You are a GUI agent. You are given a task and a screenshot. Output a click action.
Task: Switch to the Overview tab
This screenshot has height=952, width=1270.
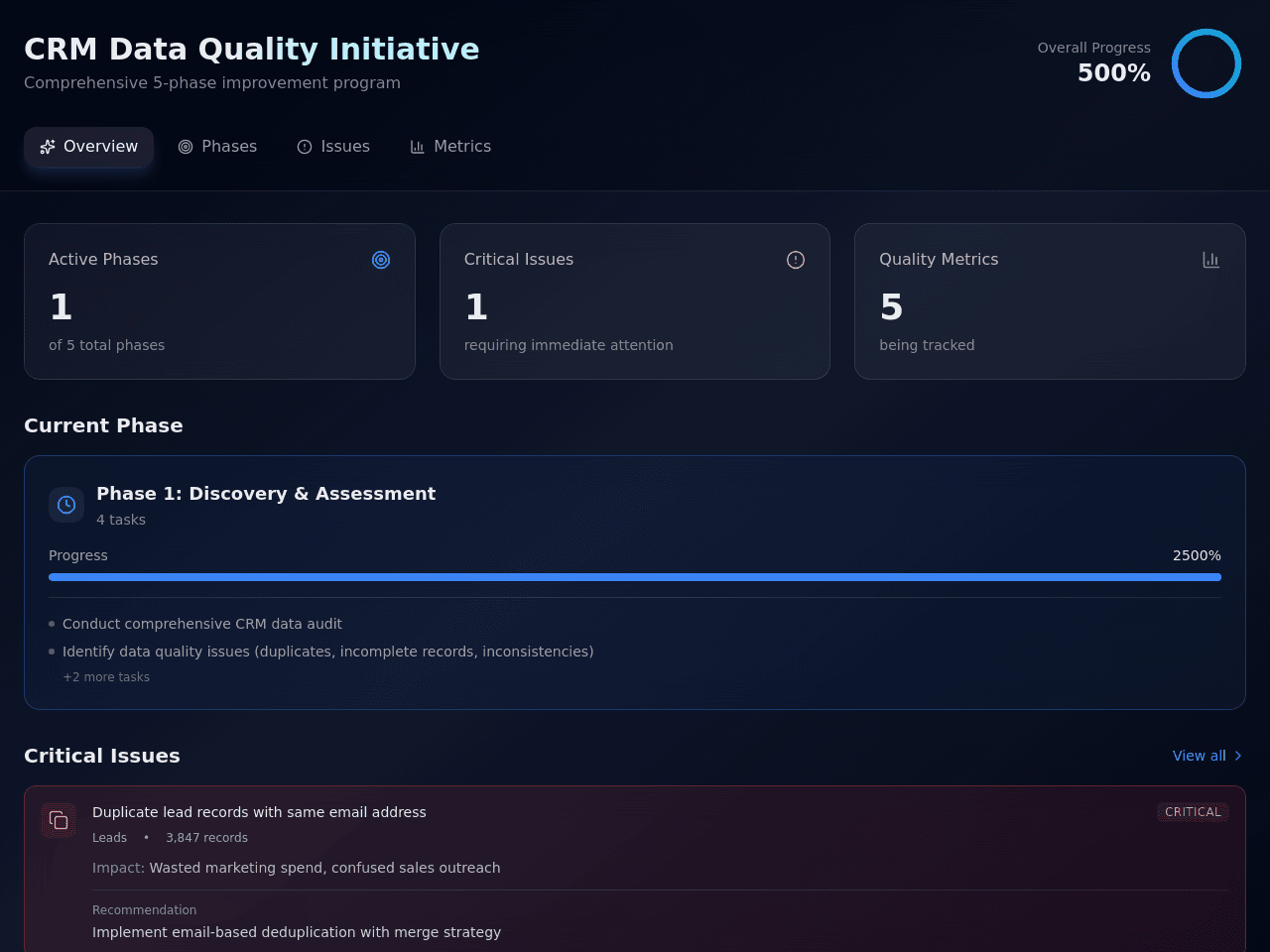[x=88, y=147]
